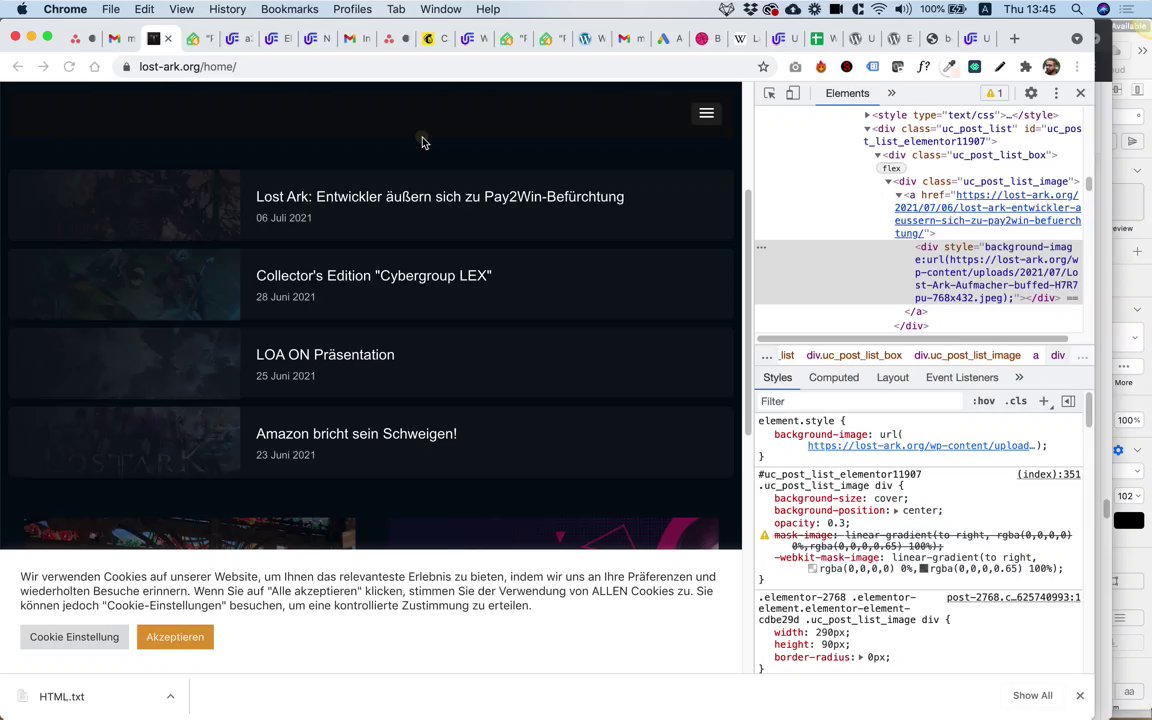Screen dimensions: 1152x720
Task: Collapse the uc_post_list_image div node
Action: tap(888, 181)
